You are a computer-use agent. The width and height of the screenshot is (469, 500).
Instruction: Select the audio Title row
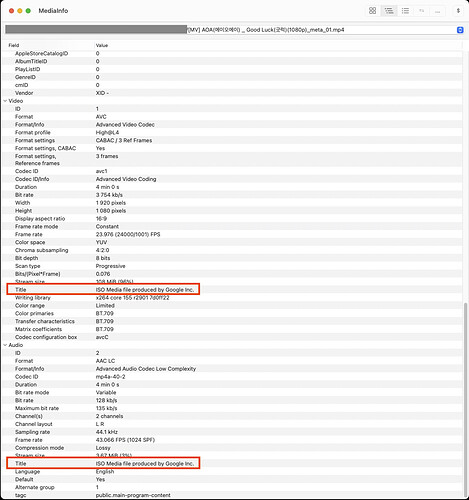232,464
